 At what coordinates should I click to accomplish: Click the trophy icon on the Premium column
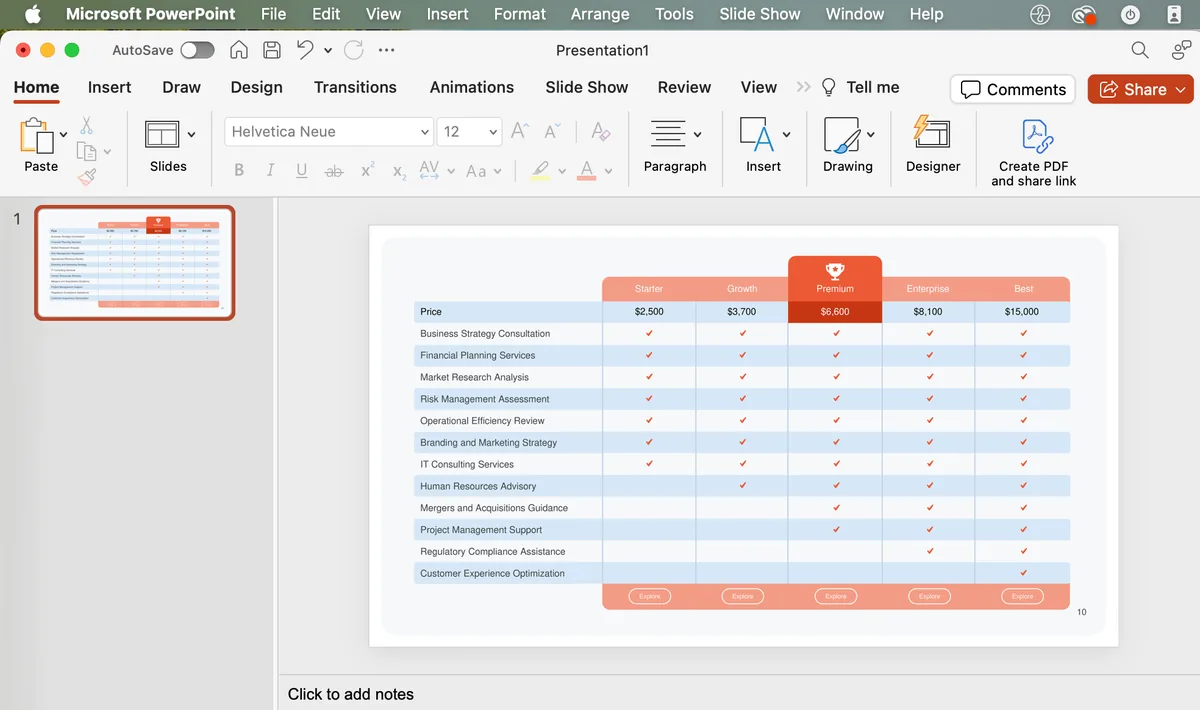tap(835, 270)
